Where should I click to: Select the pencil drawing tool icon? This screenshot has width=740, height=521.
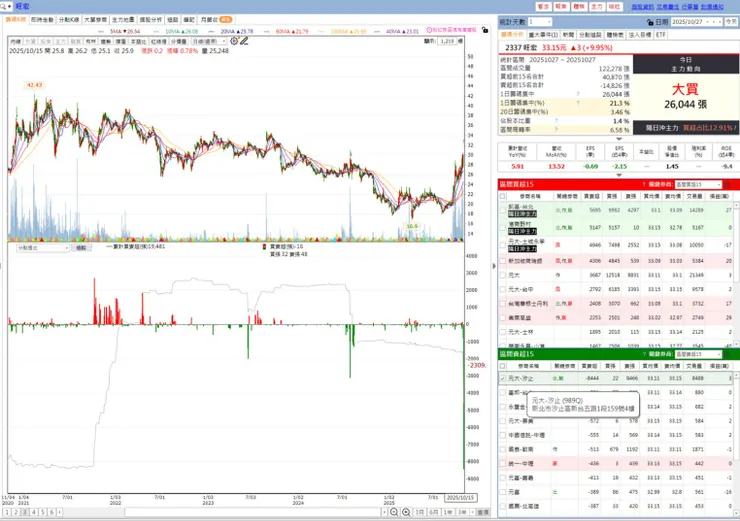(x=244, y=41)
